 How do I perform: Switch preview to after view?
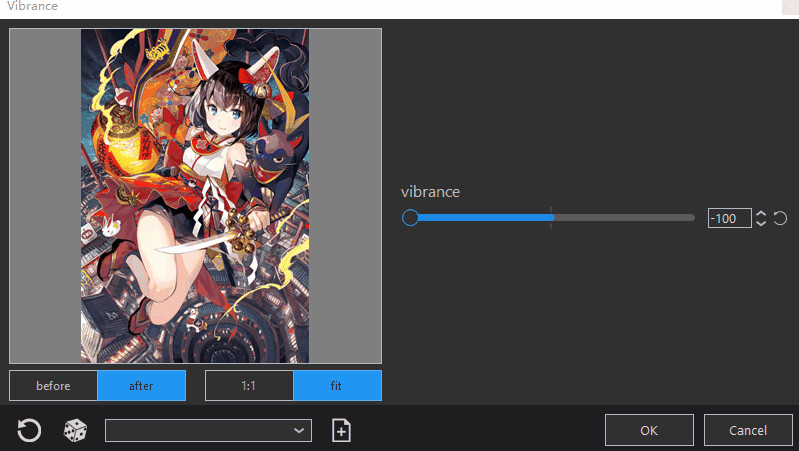141,386
